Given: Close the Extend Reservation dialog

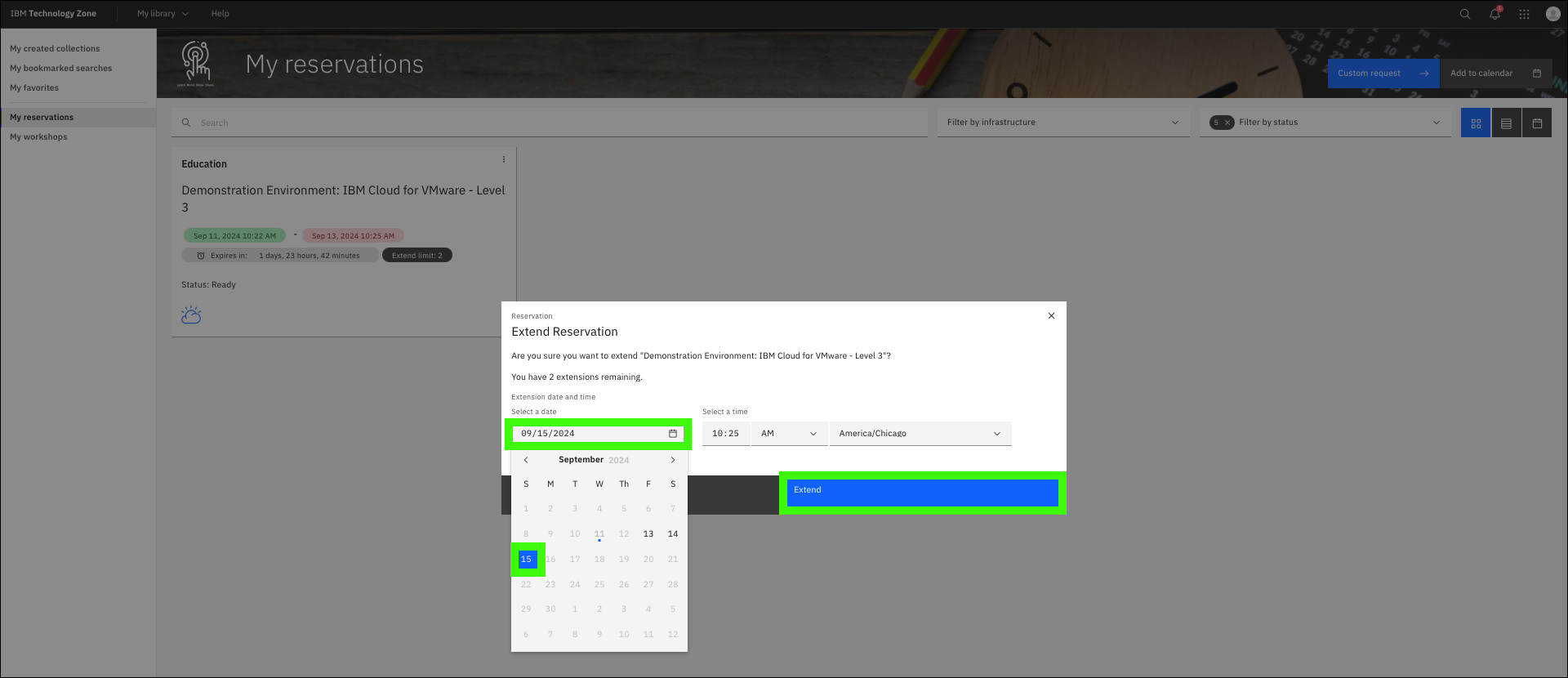Looking at the screenshot, I should coord(1051,316).
